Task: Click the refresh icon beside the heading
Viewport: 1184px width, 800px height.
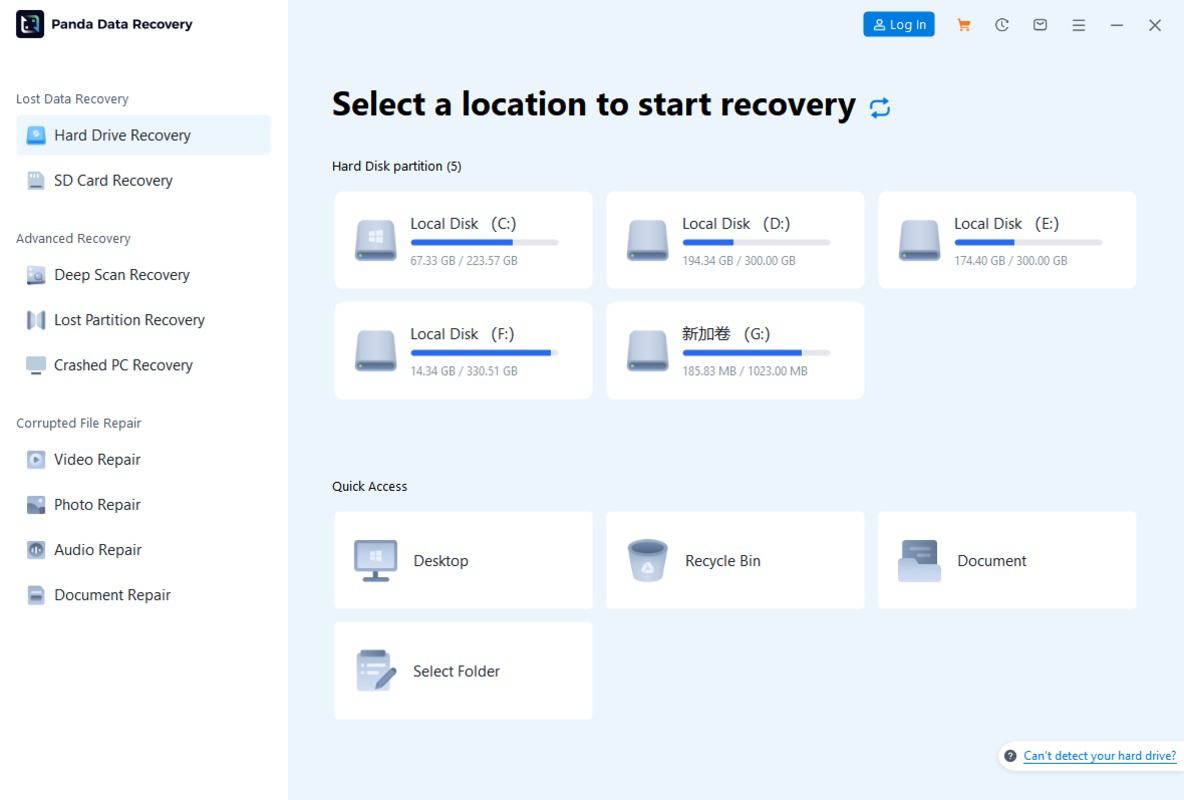Action: click(880, 107)
